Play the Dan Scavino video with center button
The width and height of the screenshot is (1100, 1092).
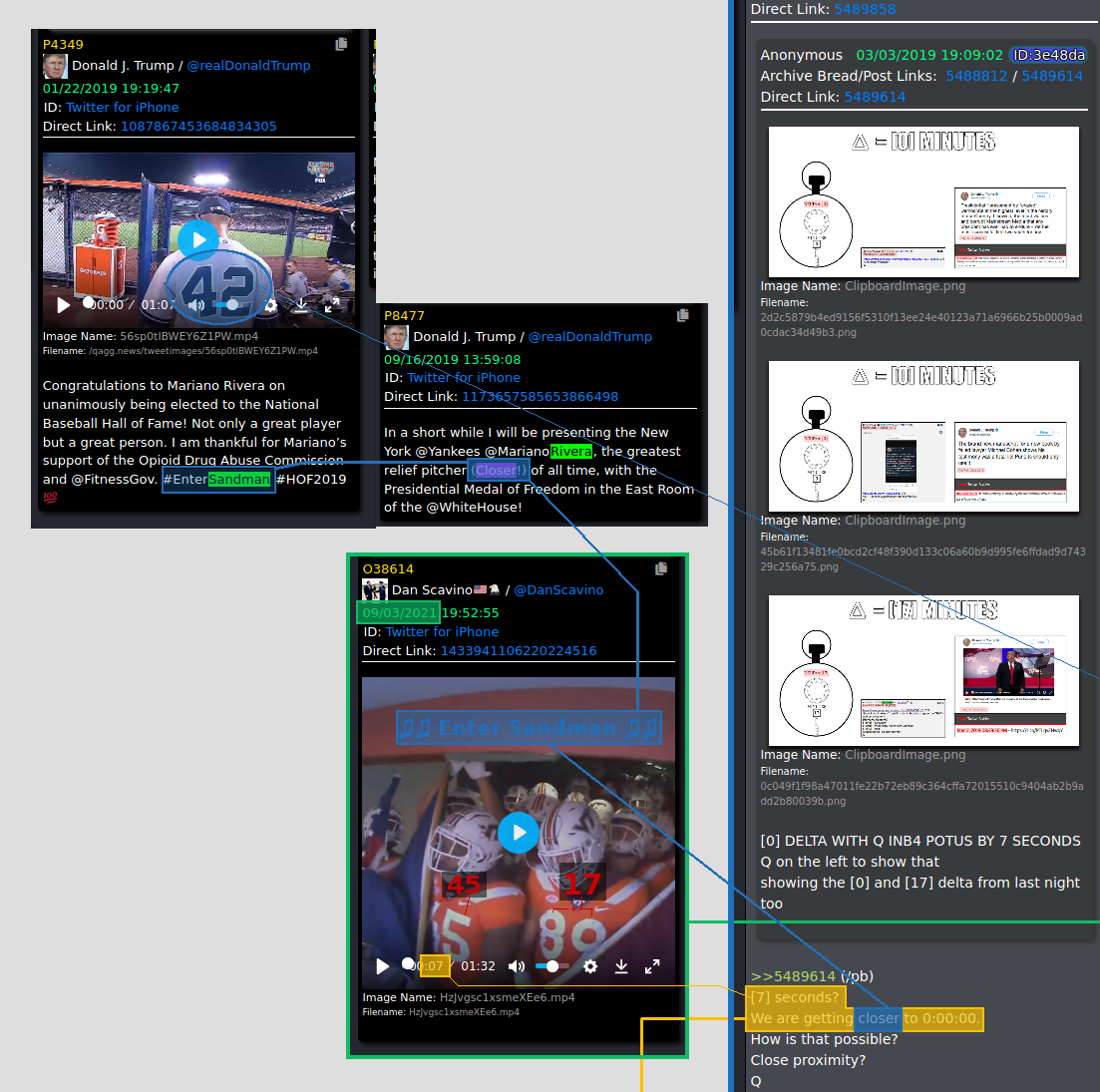click(519, 833)
